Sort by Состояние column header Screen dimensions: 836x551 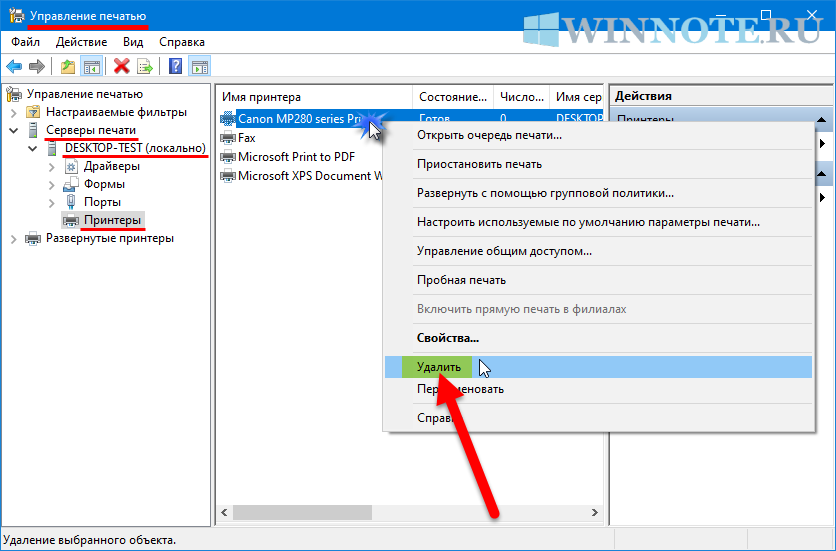click(453, 97)
